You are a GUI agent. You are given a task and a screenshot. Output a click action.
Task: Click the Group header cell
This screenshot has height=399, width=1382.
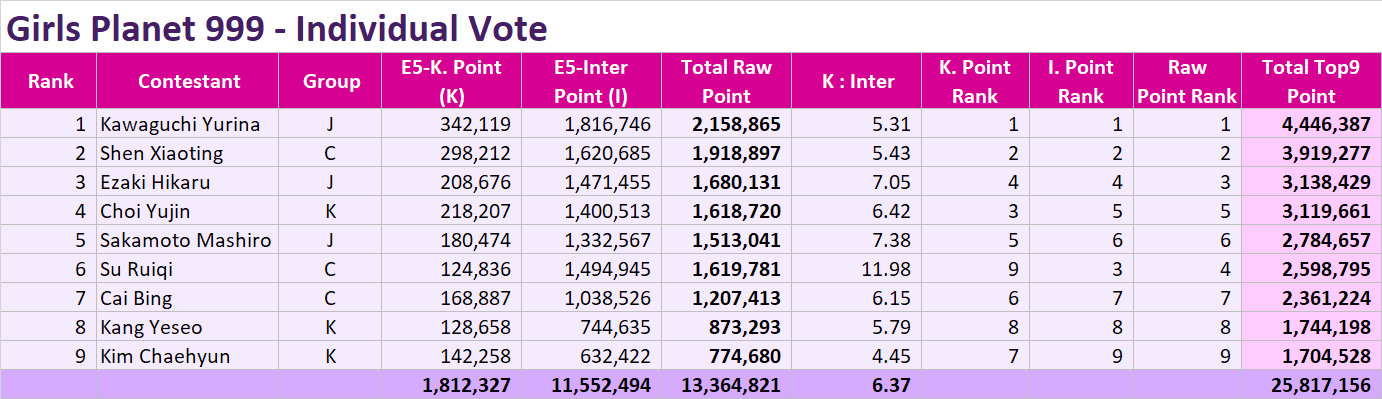pyautogui.click(x=332, y=81)
